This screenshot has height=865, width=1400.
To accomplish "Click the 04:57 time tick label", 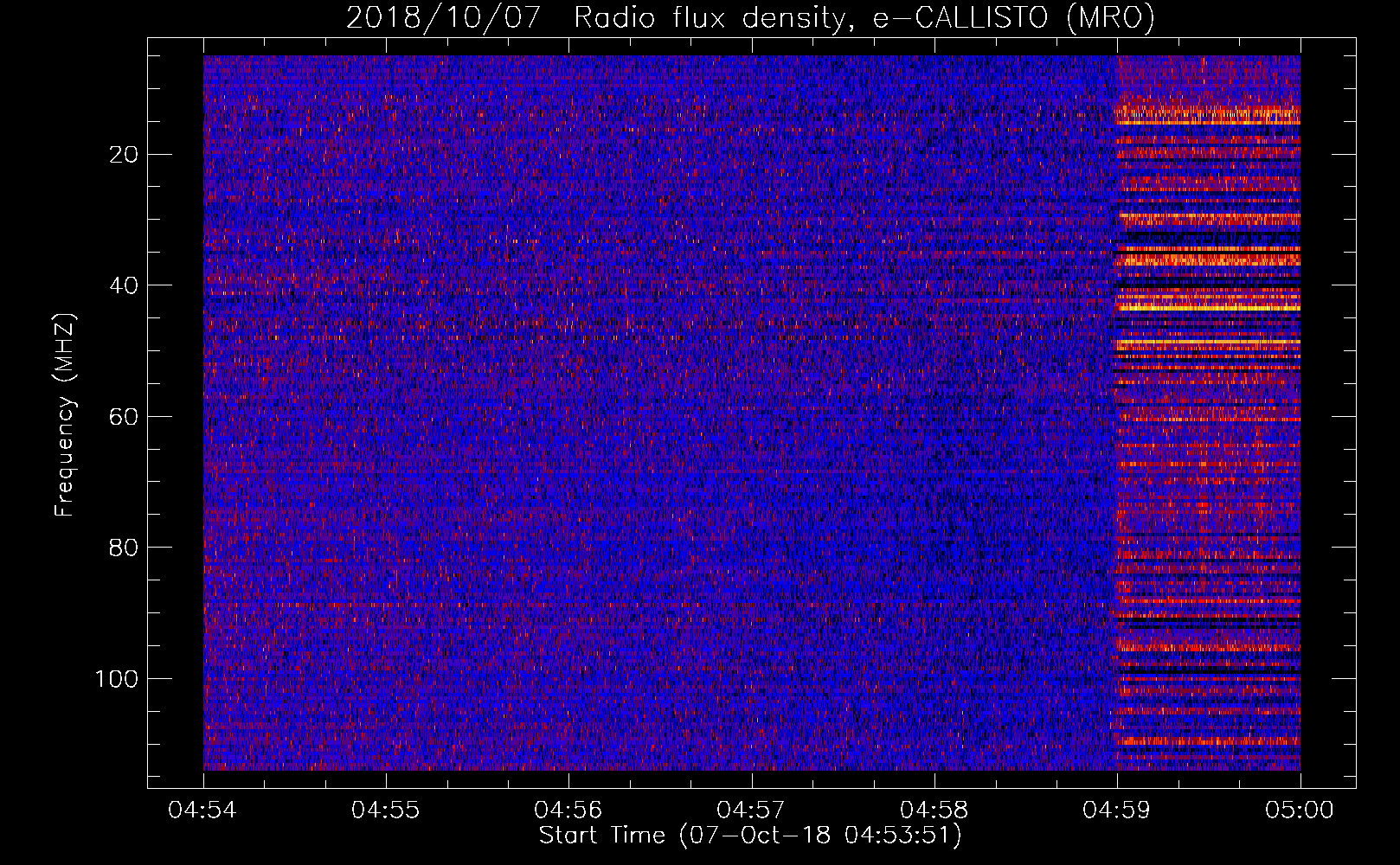I will click(752, 810).
